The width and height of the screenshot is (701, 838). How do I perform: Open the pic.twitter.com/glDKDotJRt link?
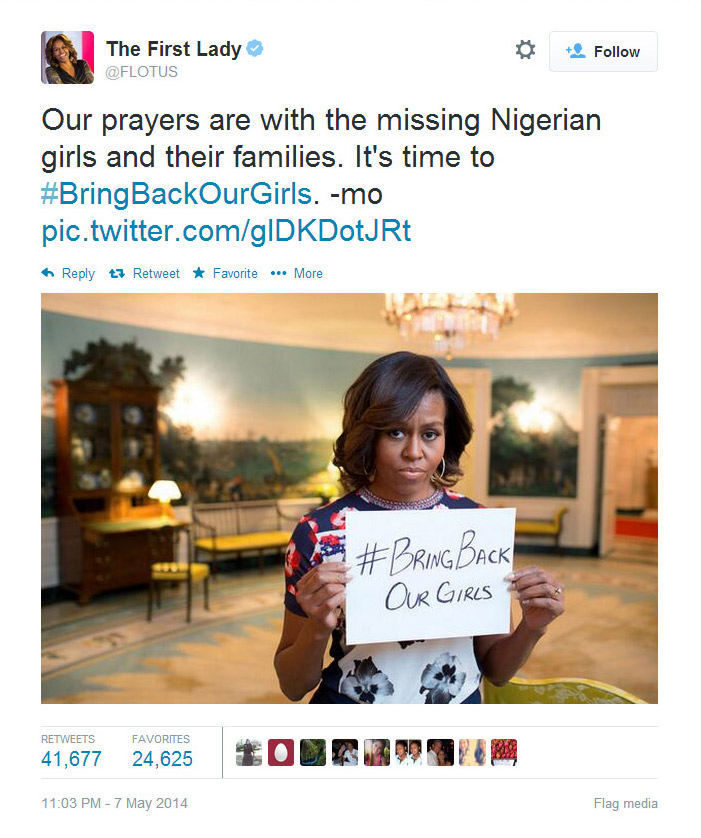[226, 231]
